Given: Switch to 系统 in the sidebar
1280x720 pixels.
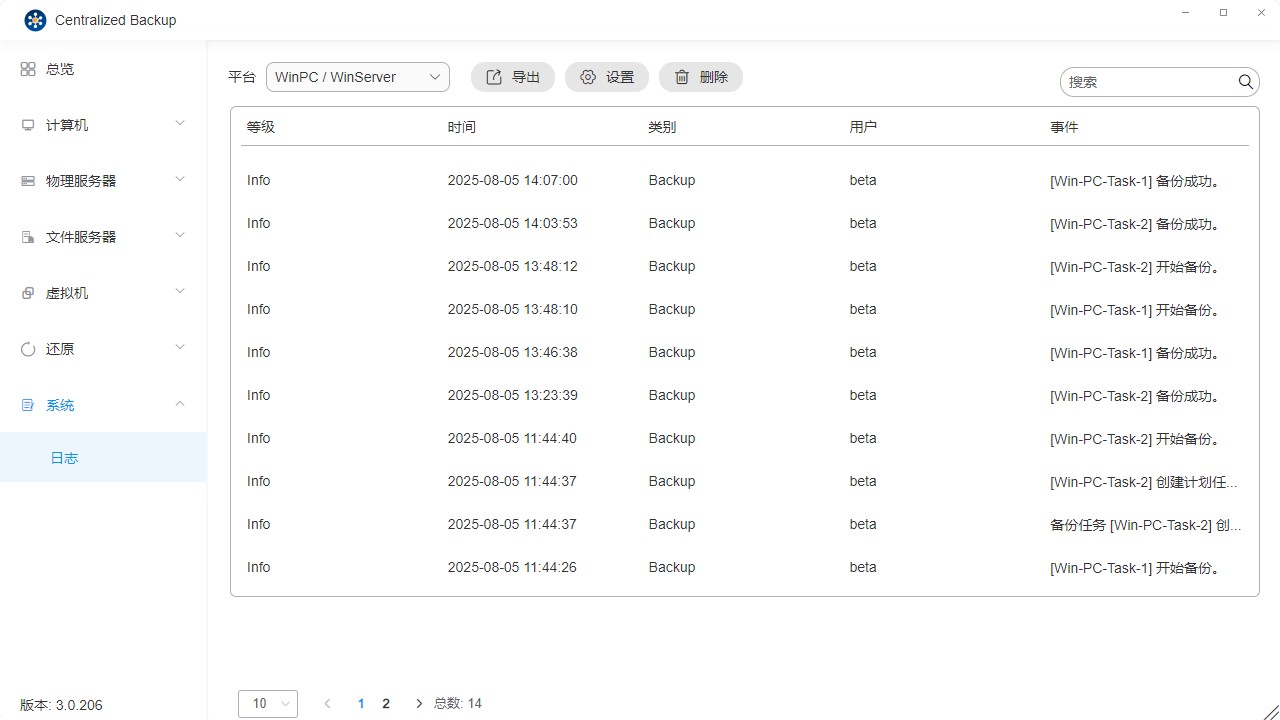Looking at the screenshot, I should (60, 404).
